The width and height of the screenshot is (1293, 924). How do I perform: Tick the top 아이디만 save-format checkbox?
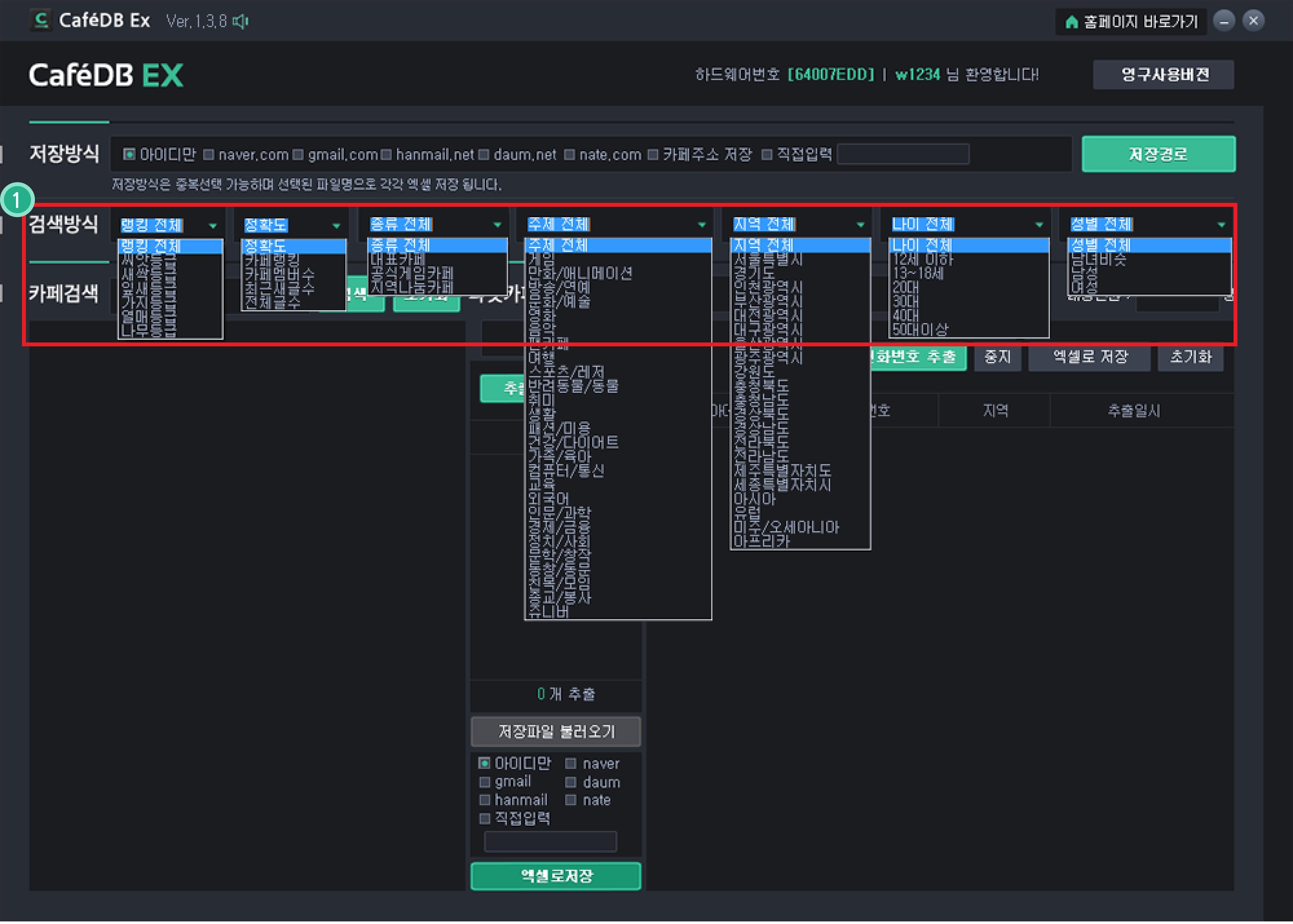click(x=129, y=154)
